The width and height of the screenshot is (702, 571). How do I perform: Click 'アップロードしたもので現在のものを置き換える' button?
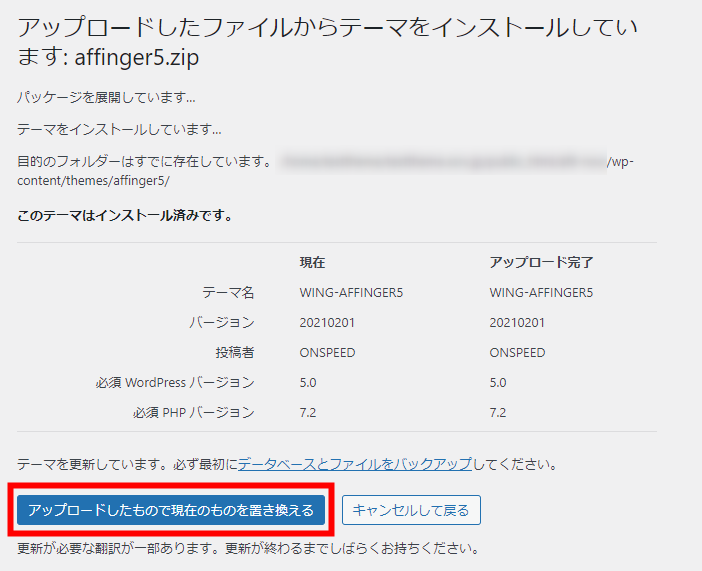point(171,510)
